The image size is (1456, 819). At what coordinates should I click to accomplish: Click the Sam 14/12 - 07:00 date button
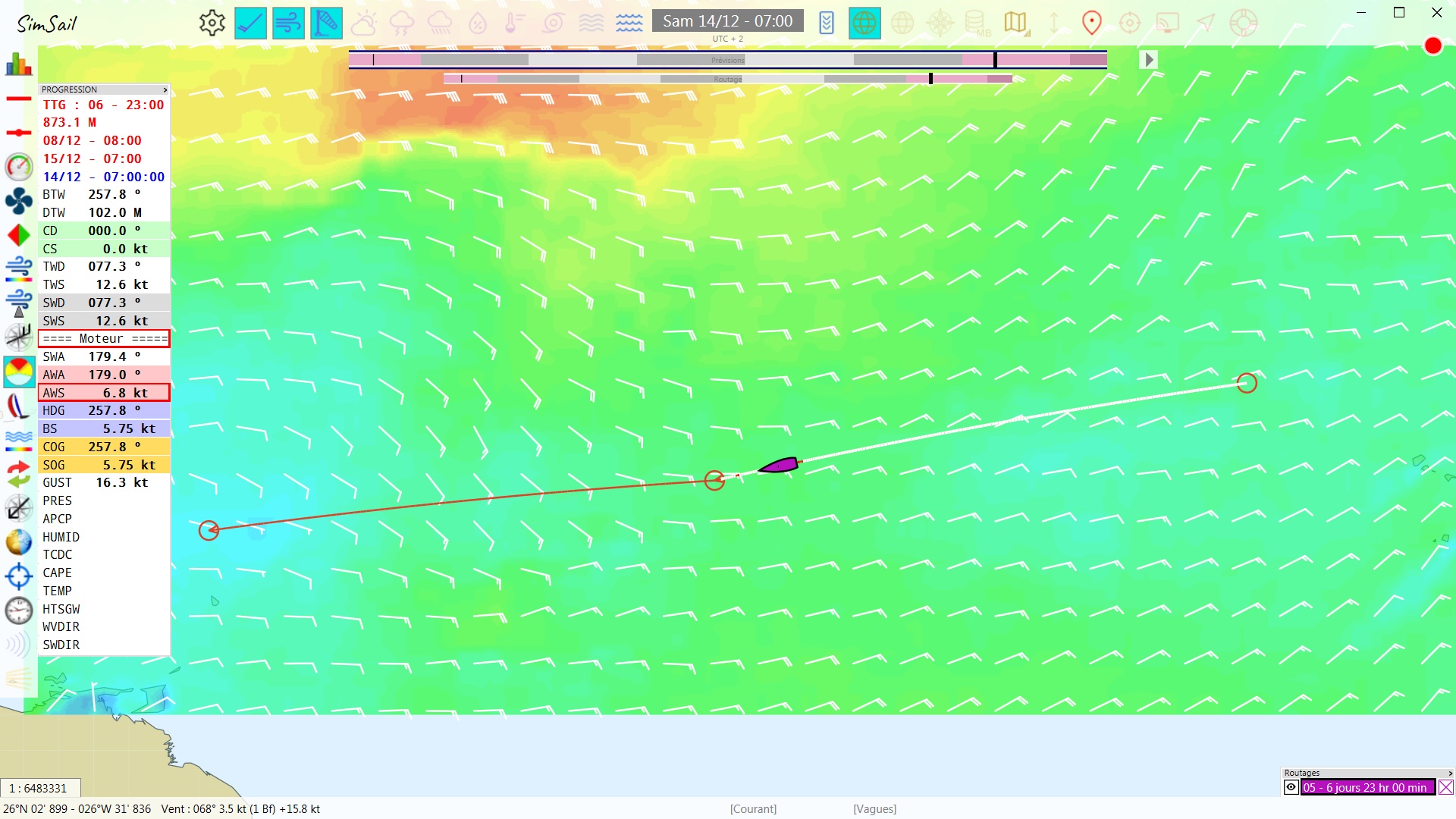pos(727,21)
